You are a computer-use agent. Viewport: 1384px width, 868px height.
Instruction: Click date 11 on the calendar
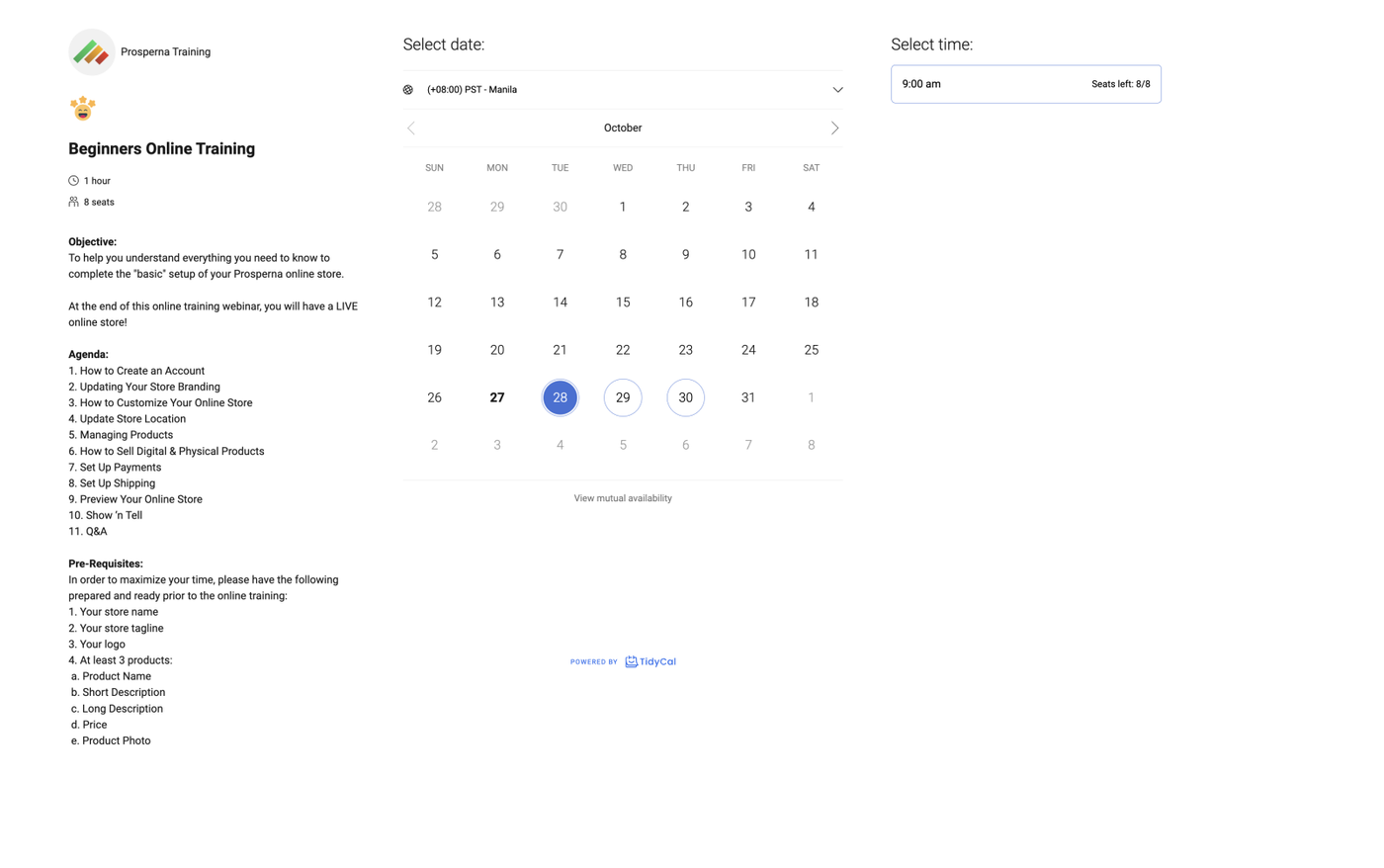(811, 255)
